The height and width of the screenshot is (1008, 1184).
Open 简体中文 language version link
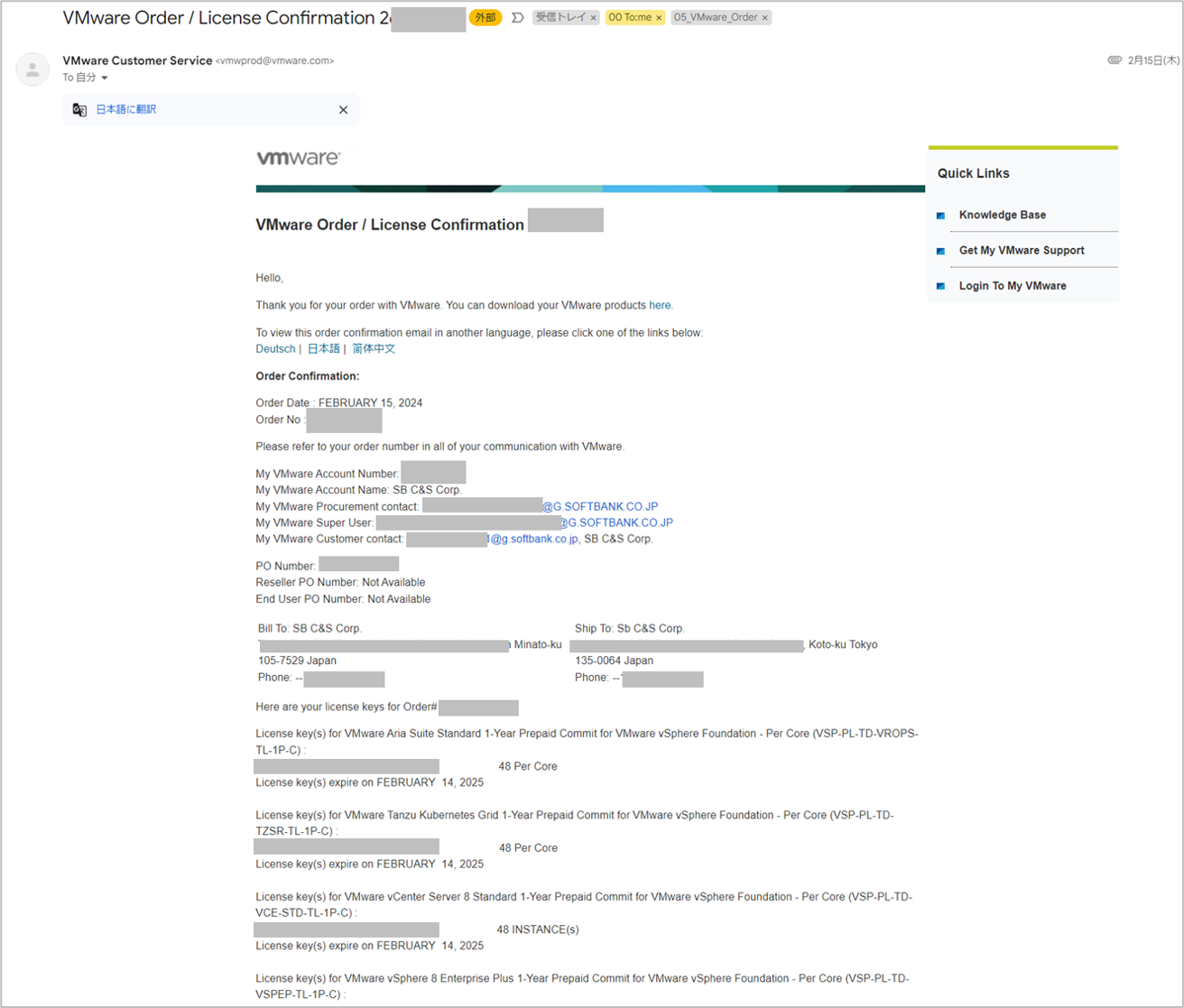pyautogui.click(x=374, y=349)
